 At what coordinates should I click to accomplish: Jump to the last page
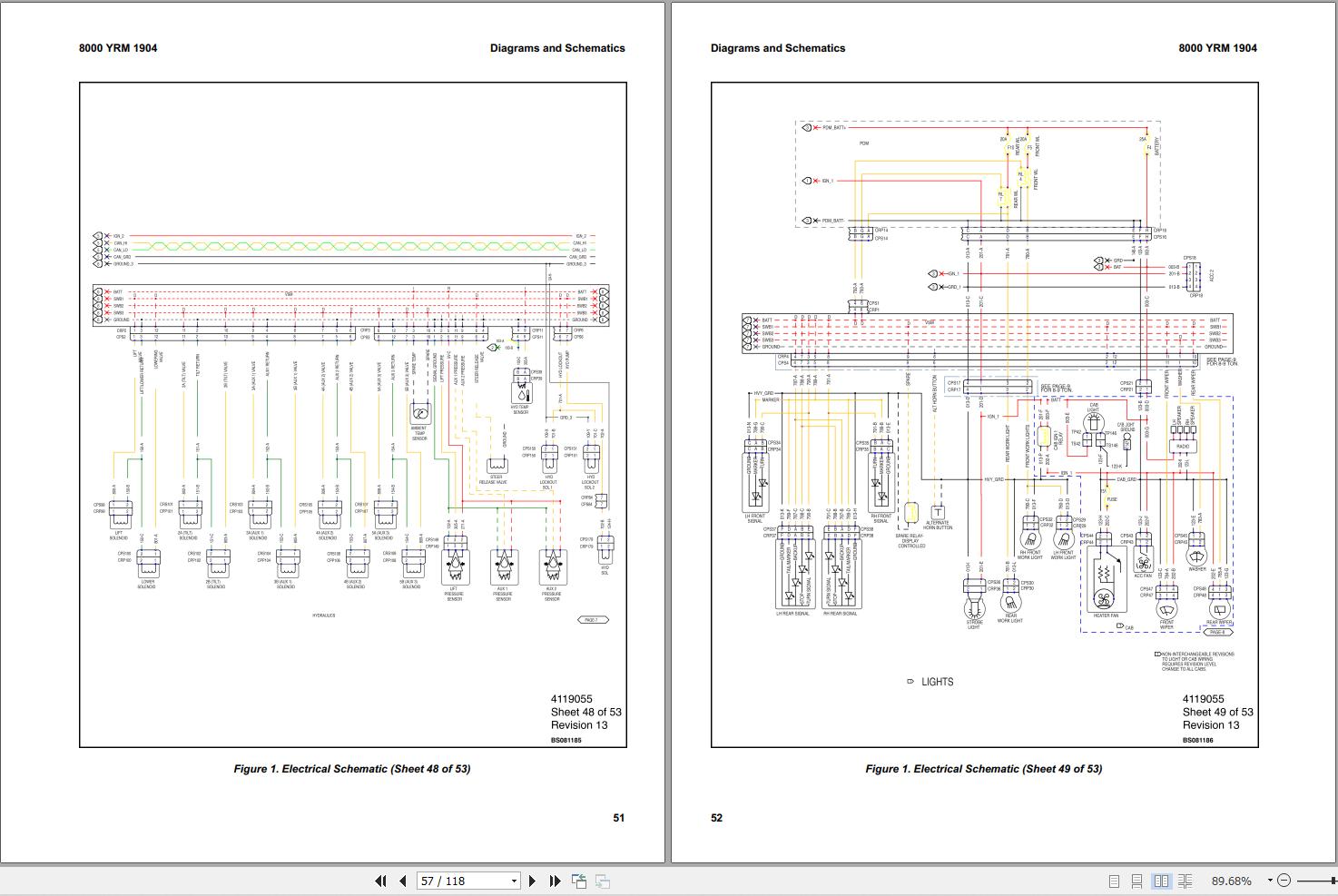click(555, 881)
